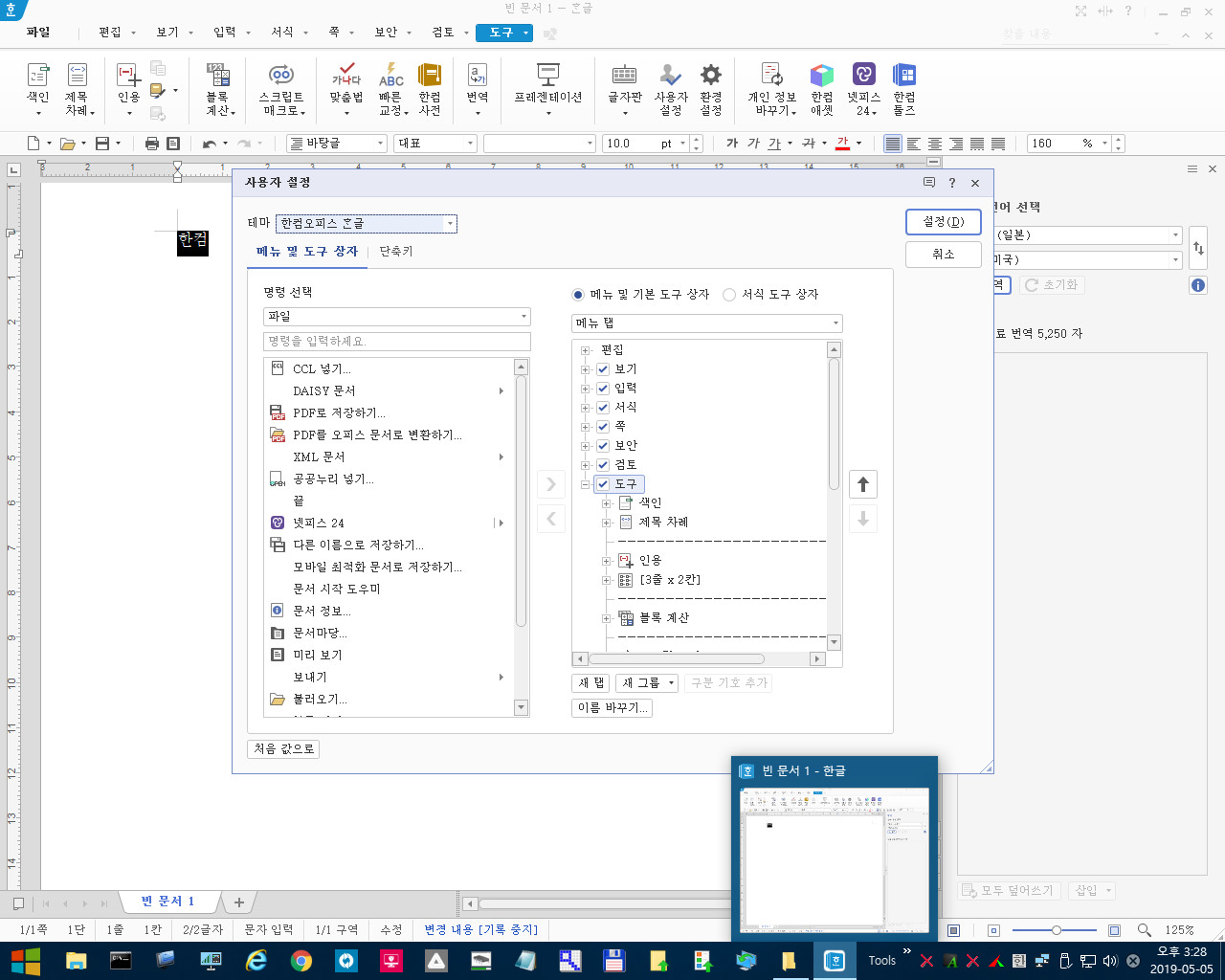Select 메뉴 및 기본 도구 상자 radio

[x=578, y=295]
